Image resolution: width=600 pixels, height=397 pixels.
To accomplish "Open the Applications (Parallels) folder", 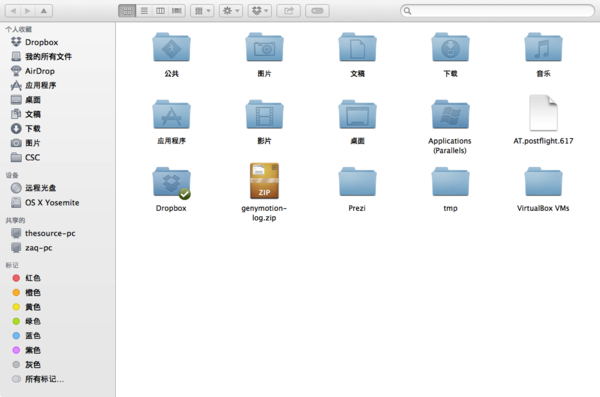I will point(450,114).
